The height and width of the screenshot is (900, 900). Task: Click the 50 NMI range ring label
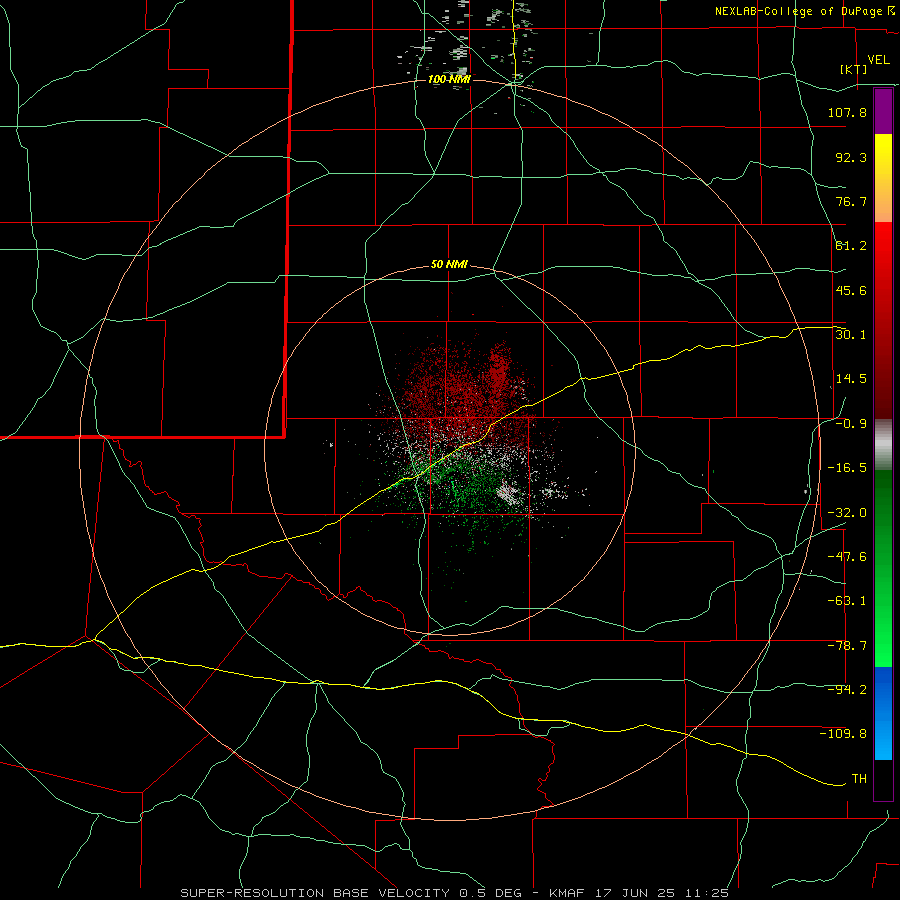point(449,265)
